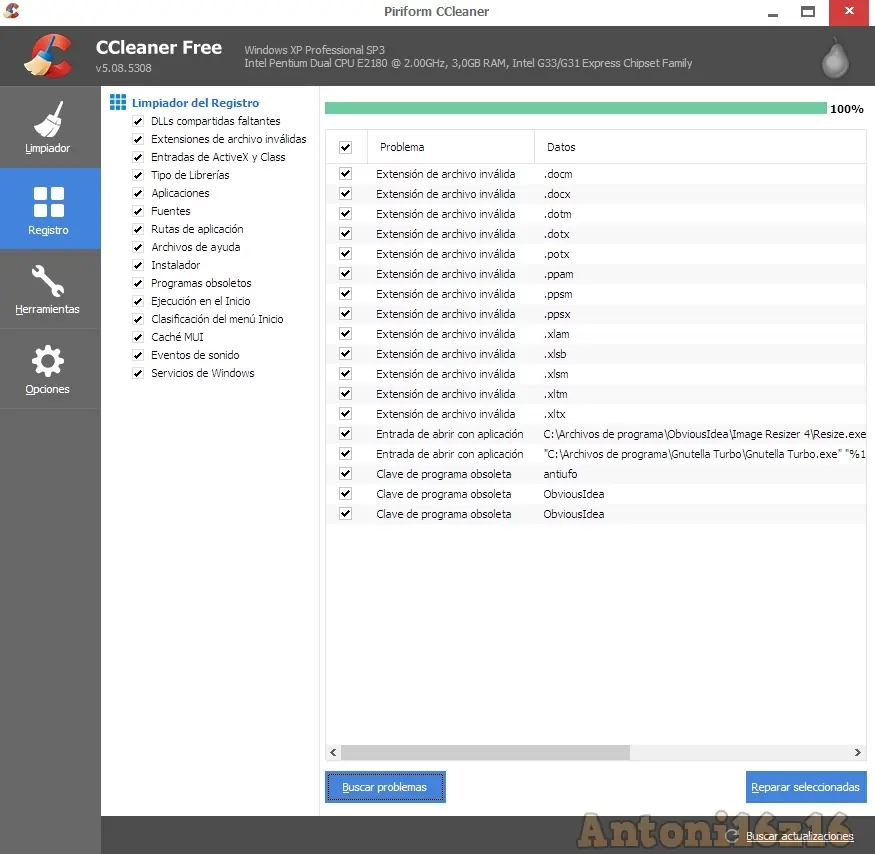Select the .xlsm extension row
This screenshot has width=875, height=854.
(596, 374)
